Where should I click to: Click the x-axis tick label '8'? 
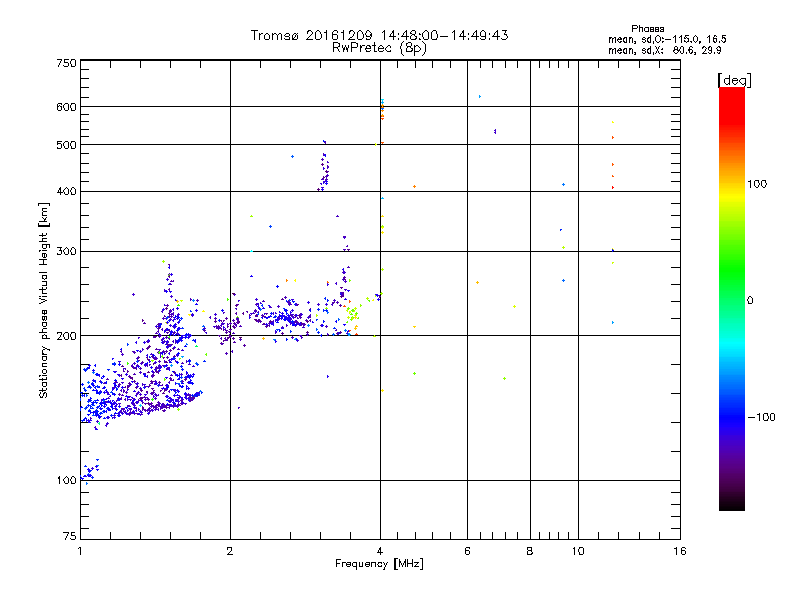530,551
